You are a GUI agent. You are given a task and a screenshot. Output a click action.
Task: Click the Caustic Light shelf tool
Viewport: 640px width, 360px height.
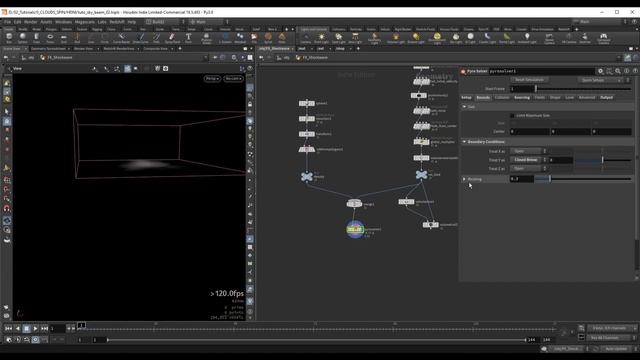tap(487, 38)
